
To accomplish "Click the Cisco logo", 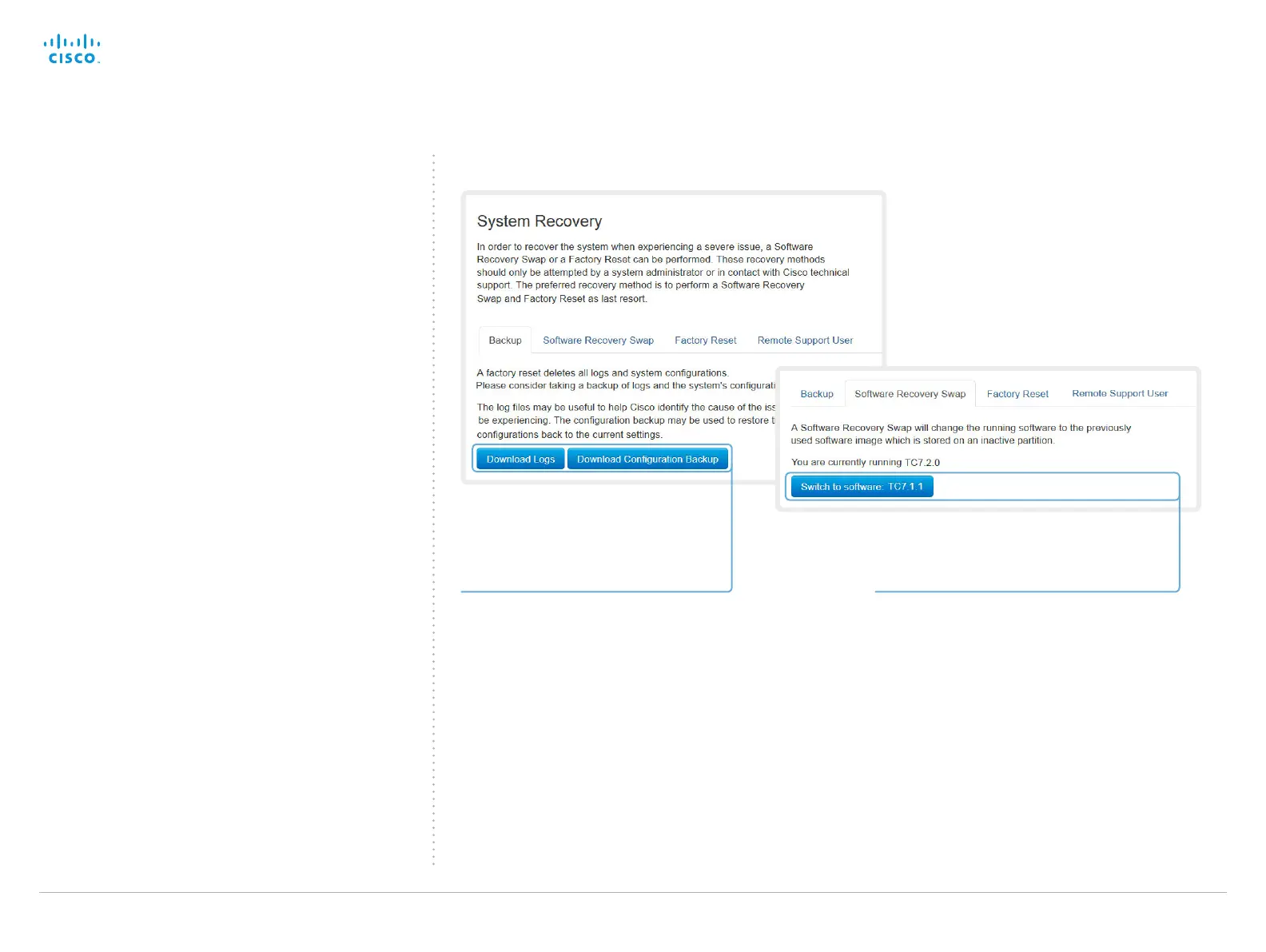I will 72,49.
